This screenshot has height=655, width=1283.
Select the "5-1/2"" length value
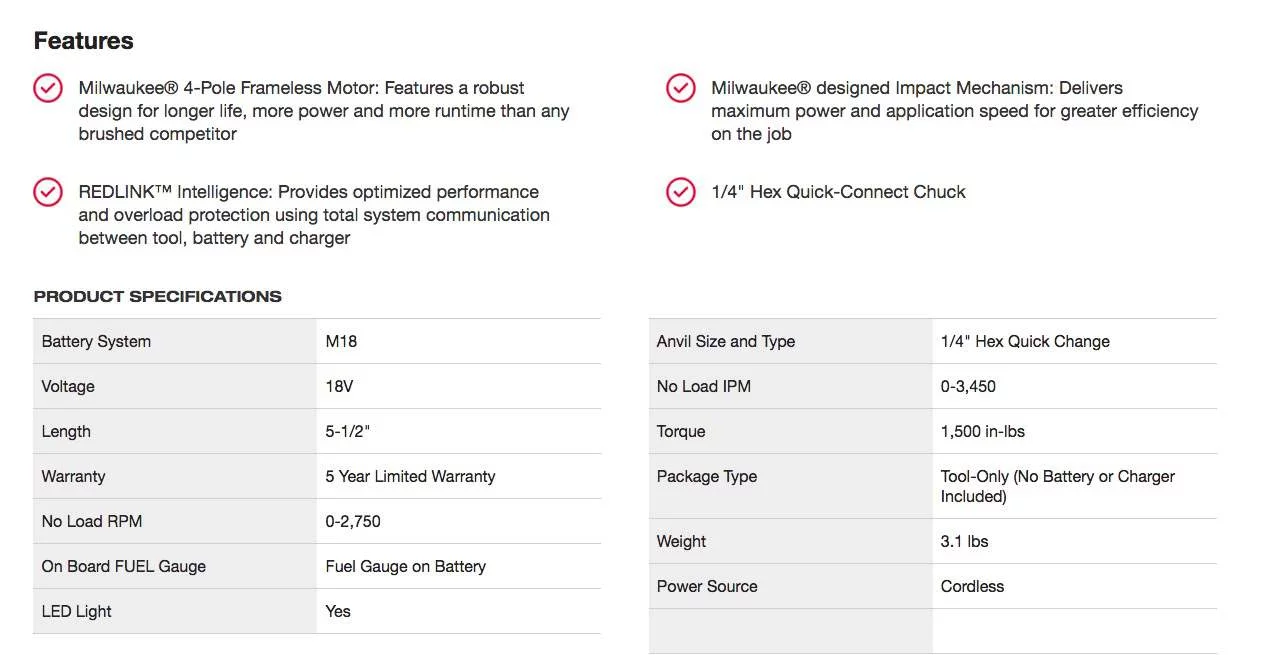pyautogui.click(x=348, y=431)
